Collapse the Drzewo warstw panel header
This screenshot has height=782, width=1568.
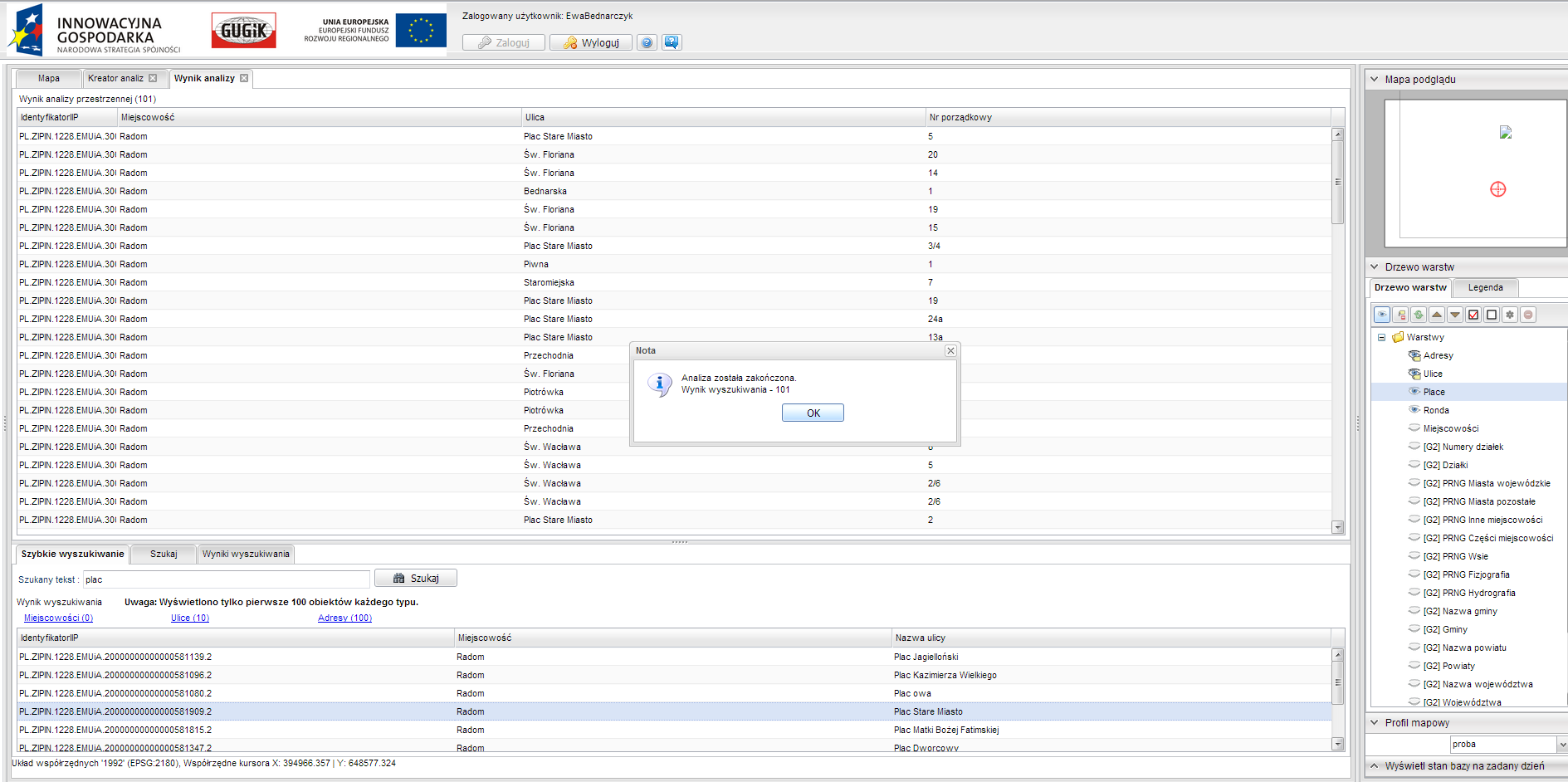click(1375, 266)
